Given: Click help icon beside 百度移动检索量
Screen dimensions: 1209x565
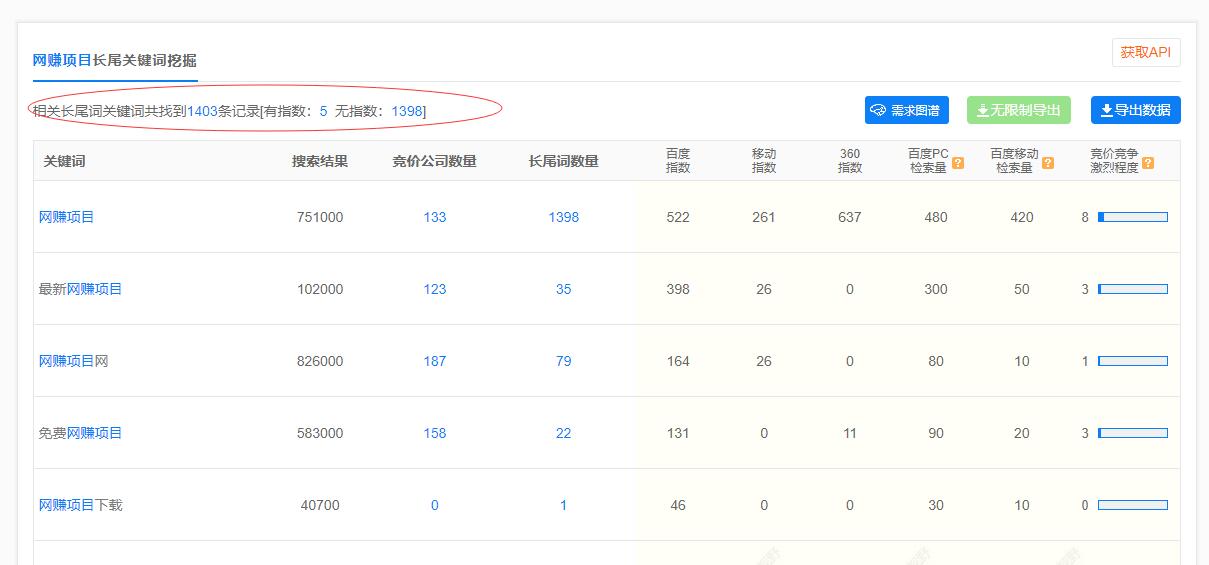Looking at the screenshot, I should [1048, 163].
